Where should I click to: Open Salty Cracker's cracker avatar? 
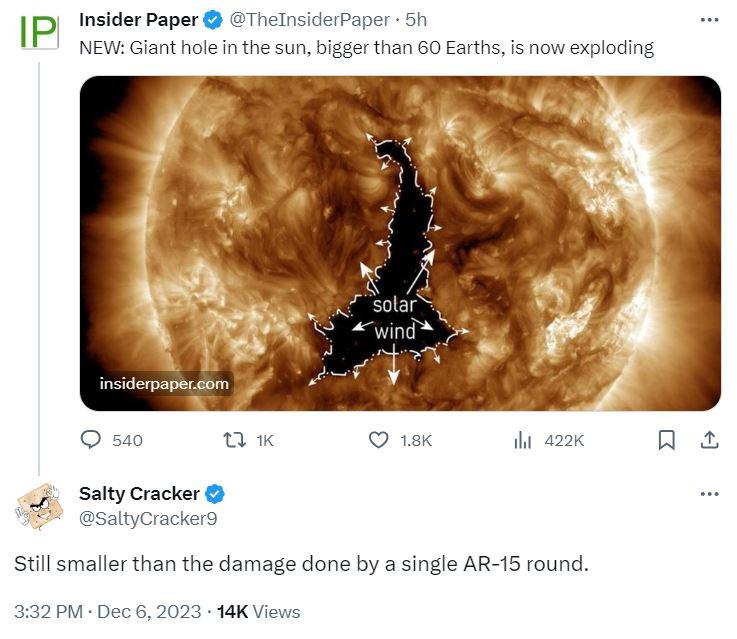point(38,507)
